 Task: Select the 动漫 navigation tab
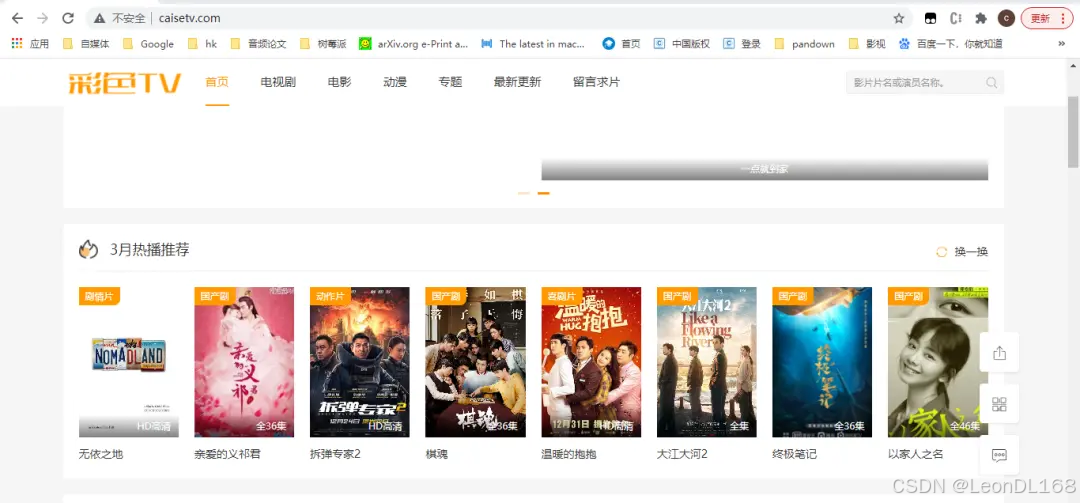(x=395, y=82)
